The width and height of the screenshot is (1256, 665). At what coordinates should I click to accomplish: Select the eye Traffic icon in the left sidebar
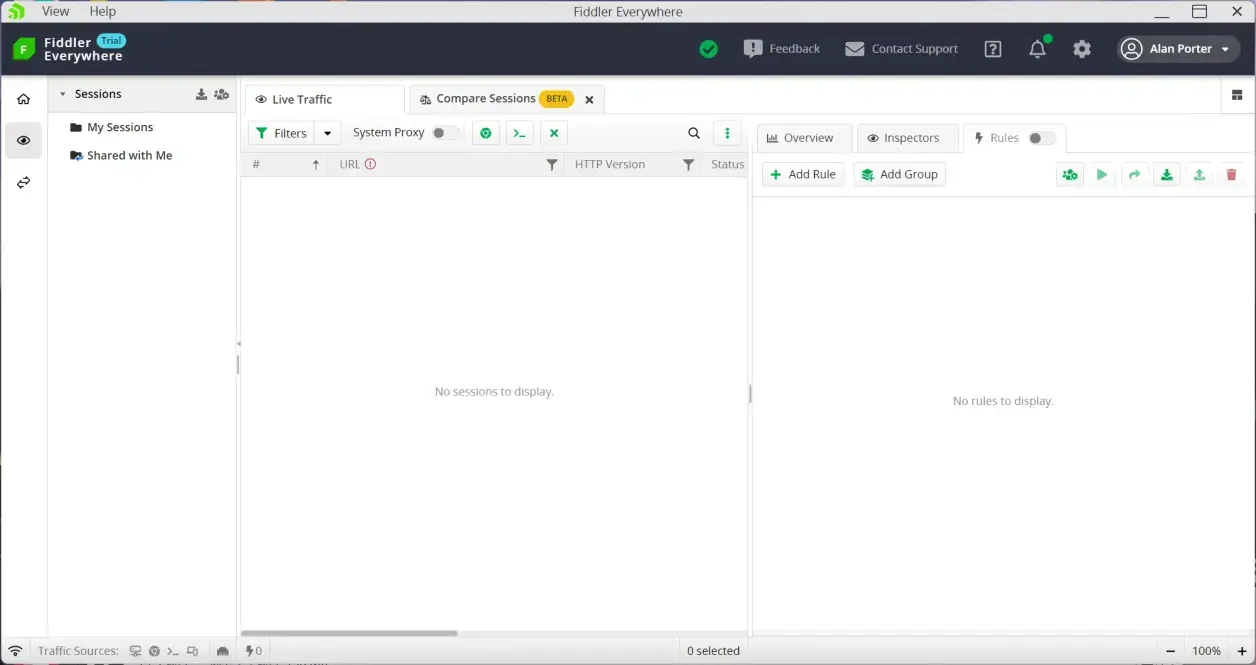23,140
